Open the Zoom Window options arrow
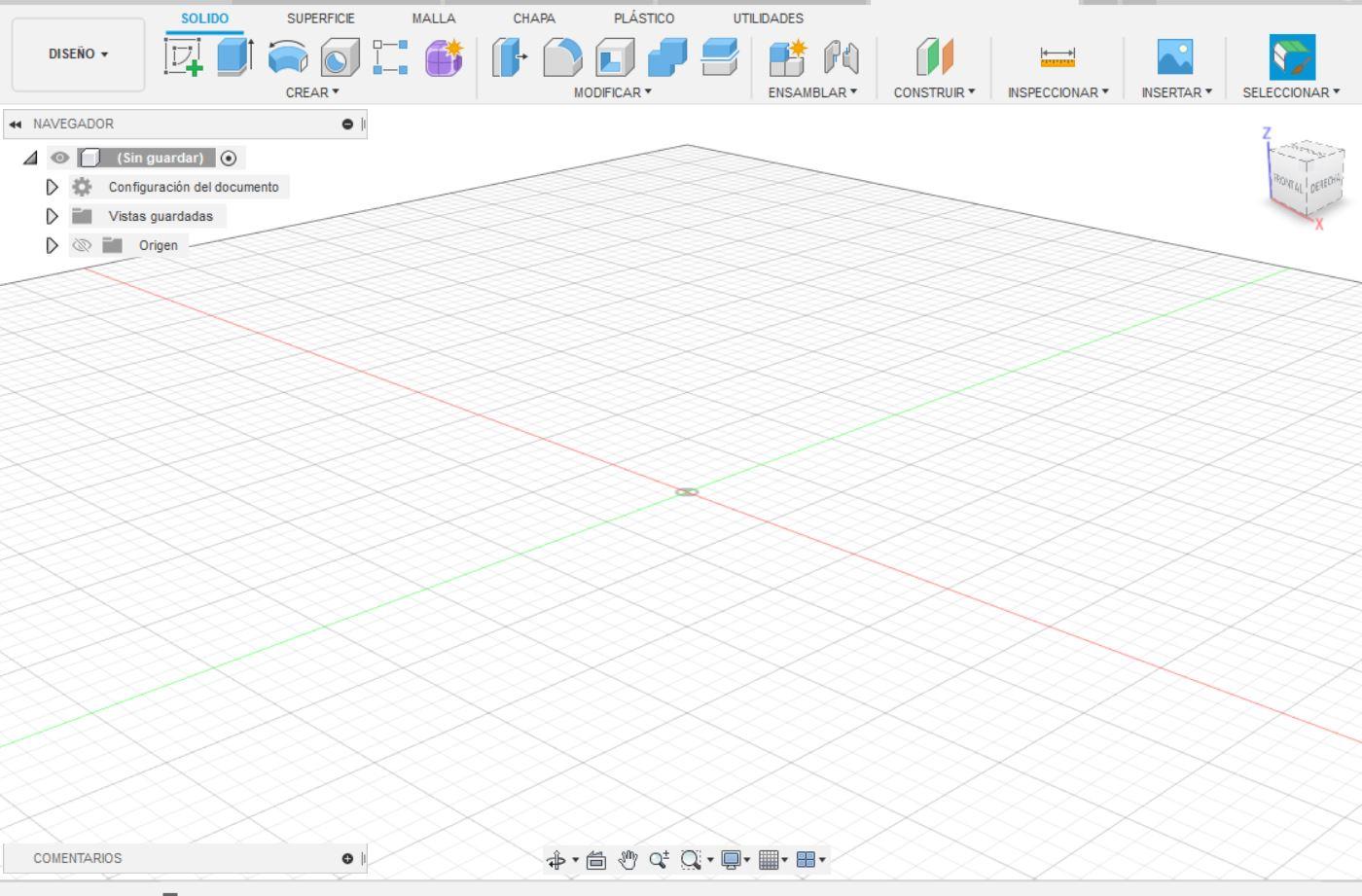 (x=710, y=860)
